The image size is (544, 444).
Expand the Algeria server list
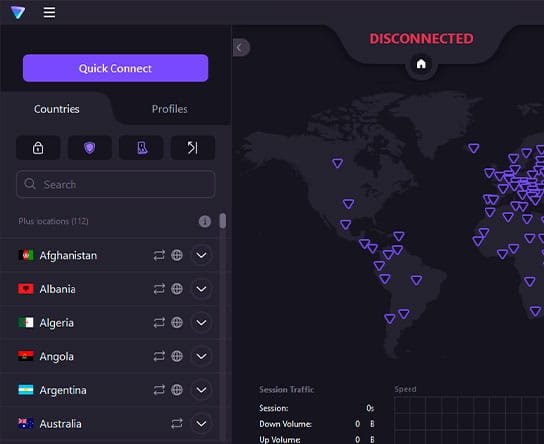pos(201,323)
